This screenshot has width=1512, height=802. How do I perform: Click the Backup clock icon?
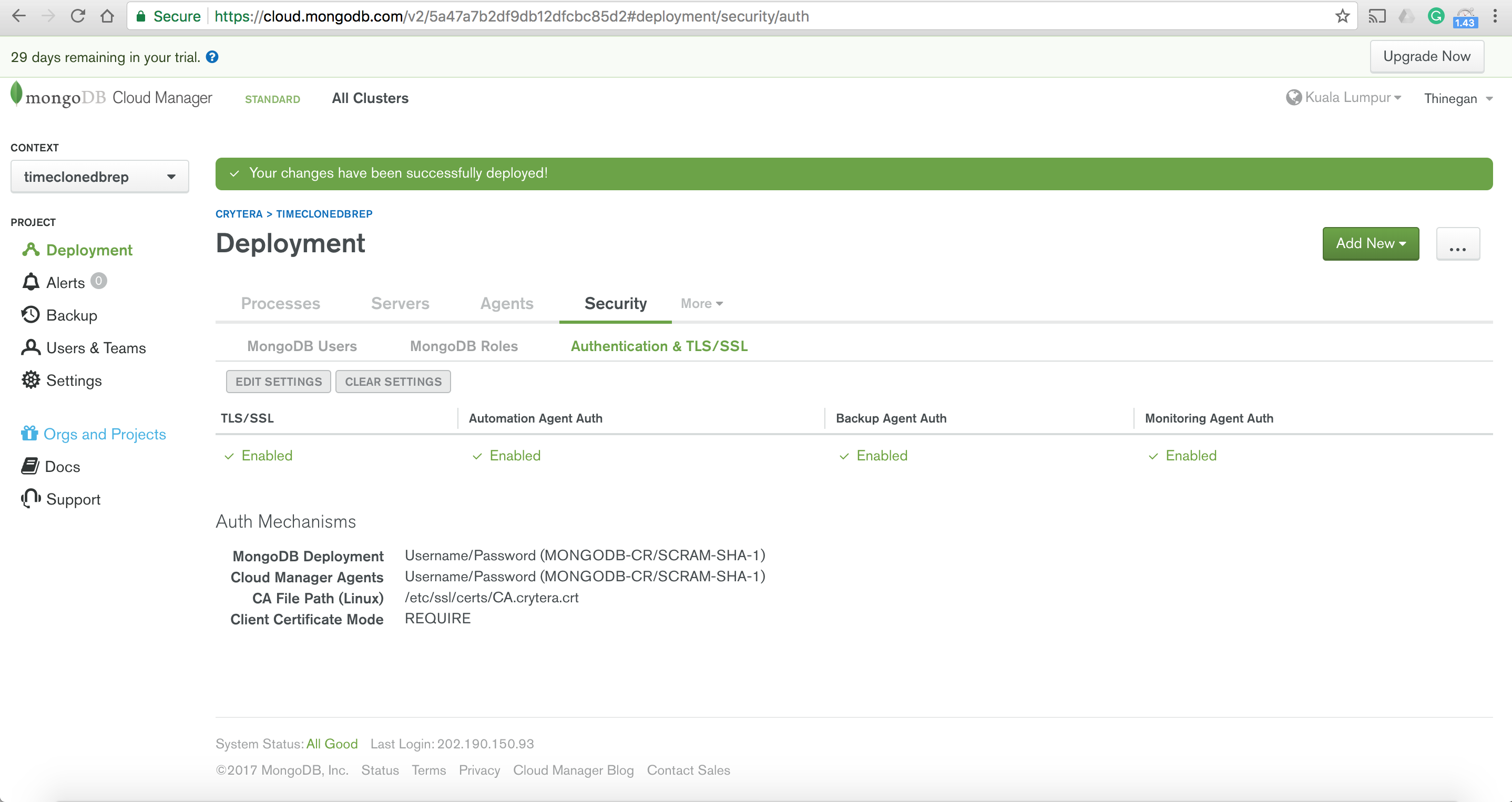(x=30, y=315)
